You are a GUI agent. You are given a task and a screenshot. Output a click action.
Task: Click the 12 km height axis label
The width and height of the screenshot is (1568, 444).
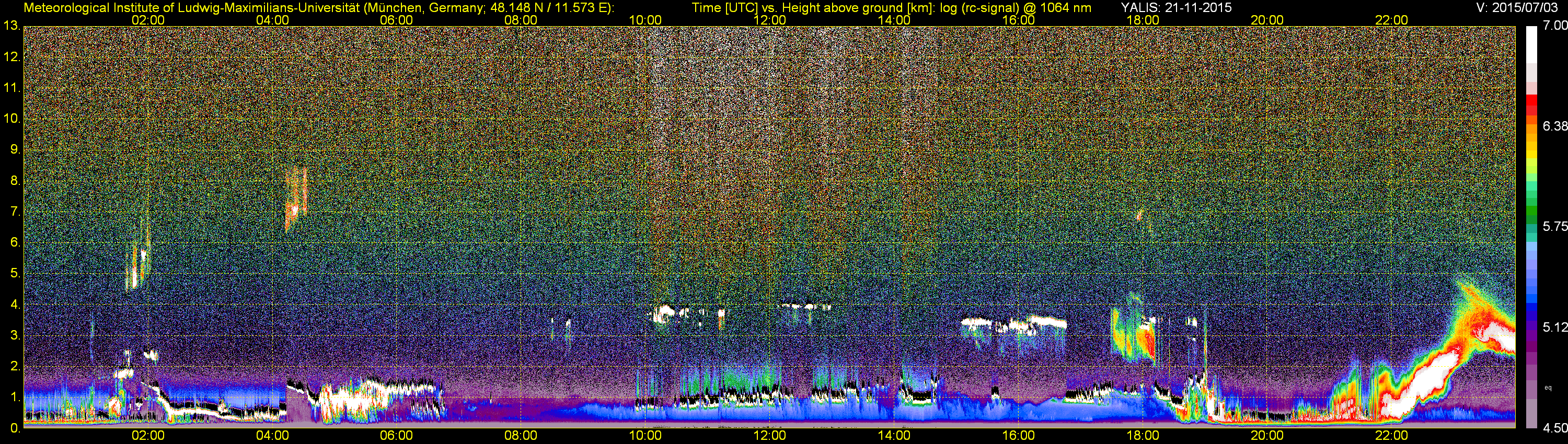[x=12, y=57]
